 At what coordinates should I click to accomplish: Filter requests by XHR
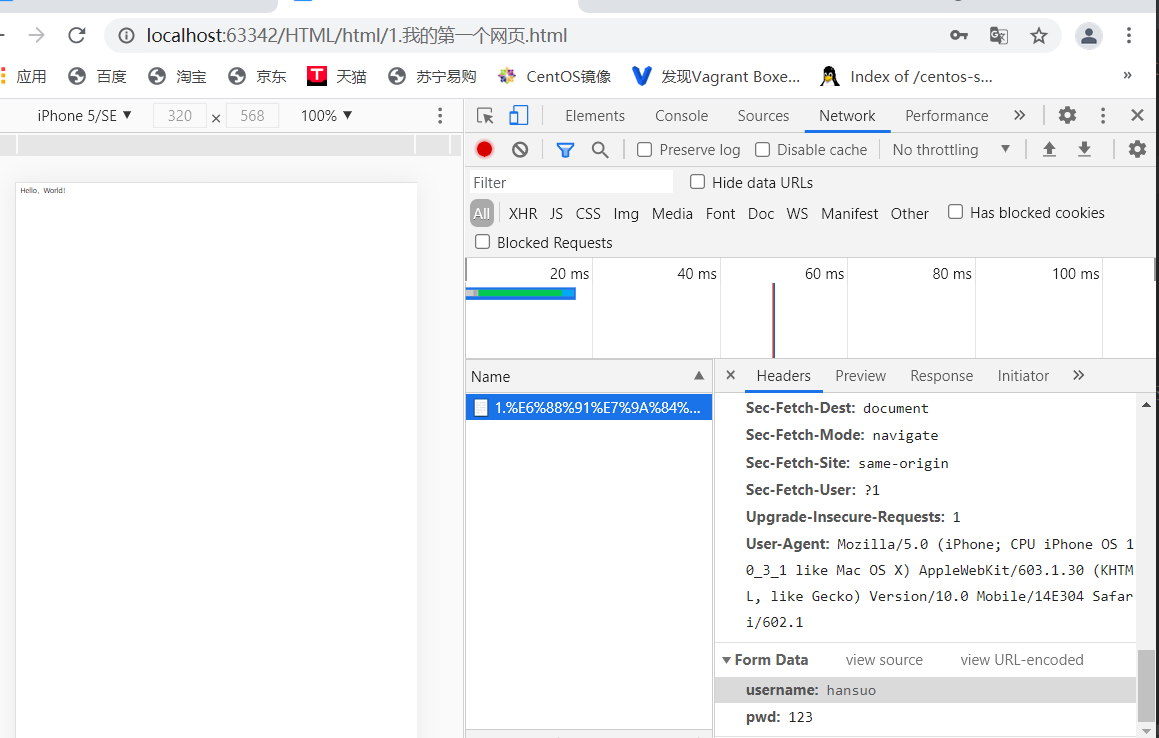(x=523, y=214)
